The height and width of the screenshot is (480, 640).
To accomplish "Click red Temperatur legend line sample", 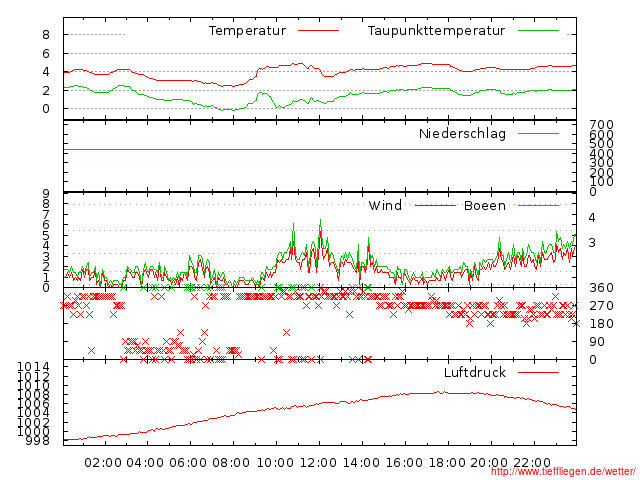I will tap(318, 31).
